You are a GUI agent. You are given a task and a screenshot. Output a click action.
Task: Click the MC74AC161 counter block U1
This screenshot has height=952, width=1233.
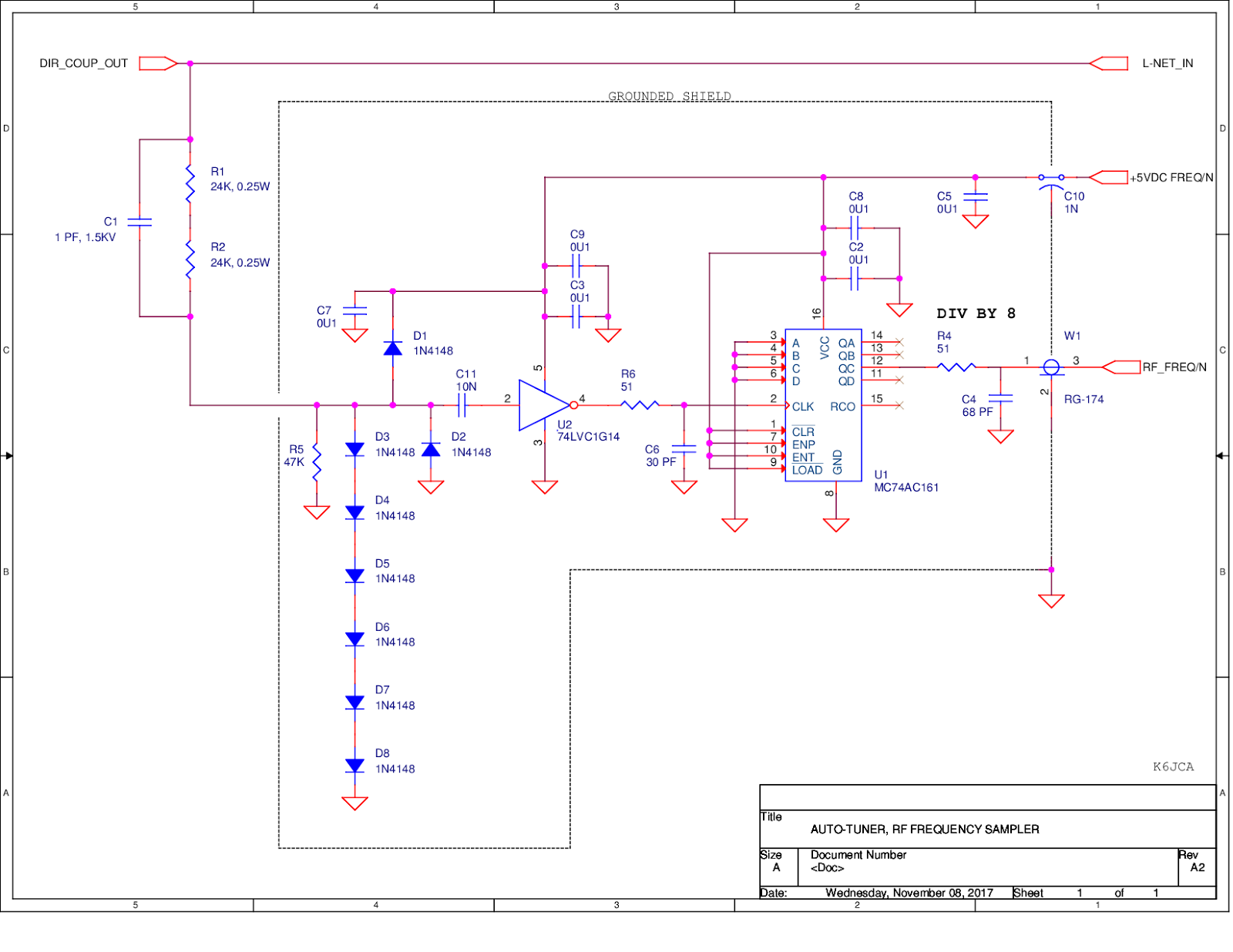click(x=822, y=404)
